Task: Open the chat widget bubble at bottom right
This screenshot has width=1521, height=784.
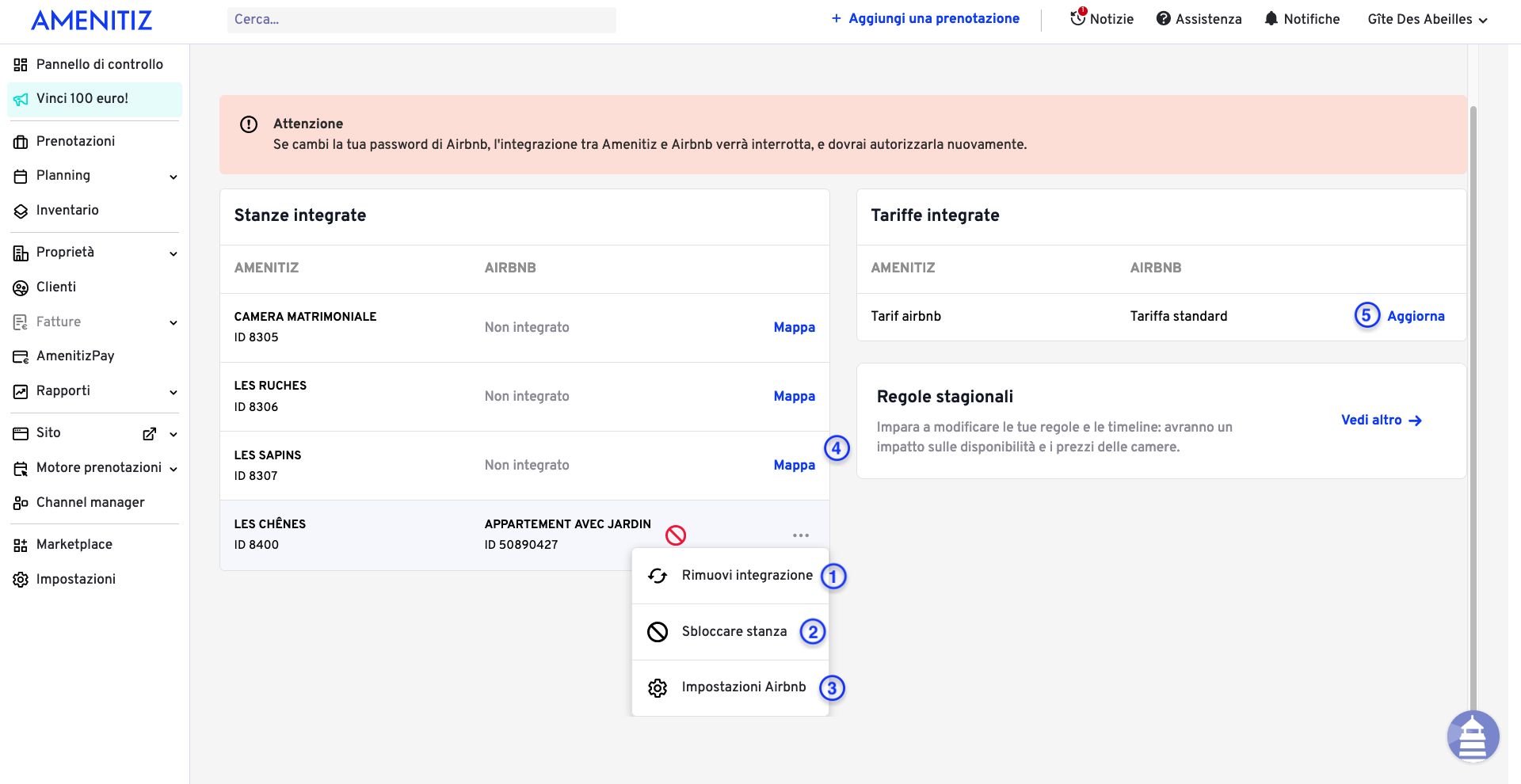Action: (x=1473, y=736)
